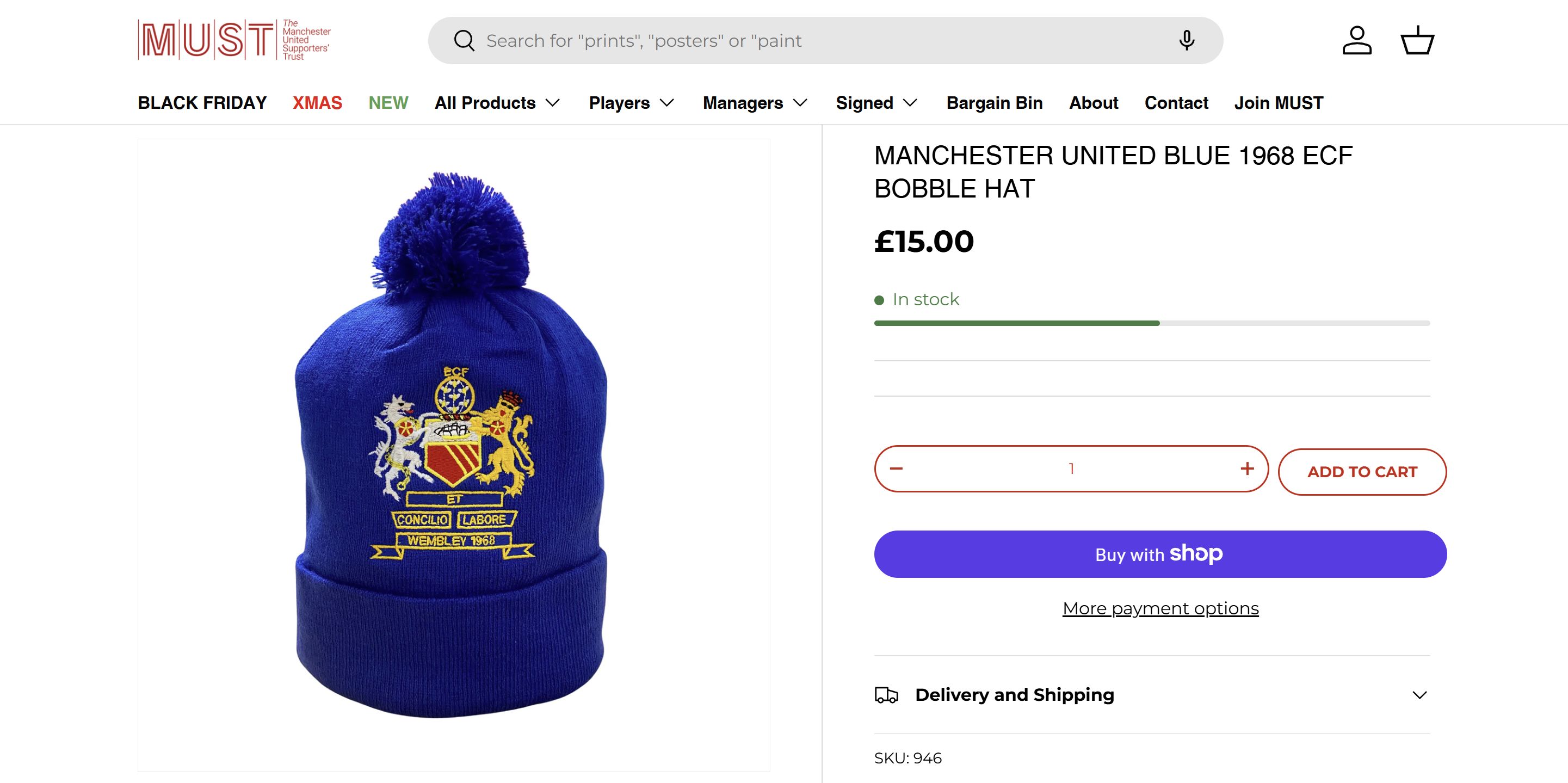Click Add to Cart button
This screenshot has height=783, width=1568.
coord(1362,472)
